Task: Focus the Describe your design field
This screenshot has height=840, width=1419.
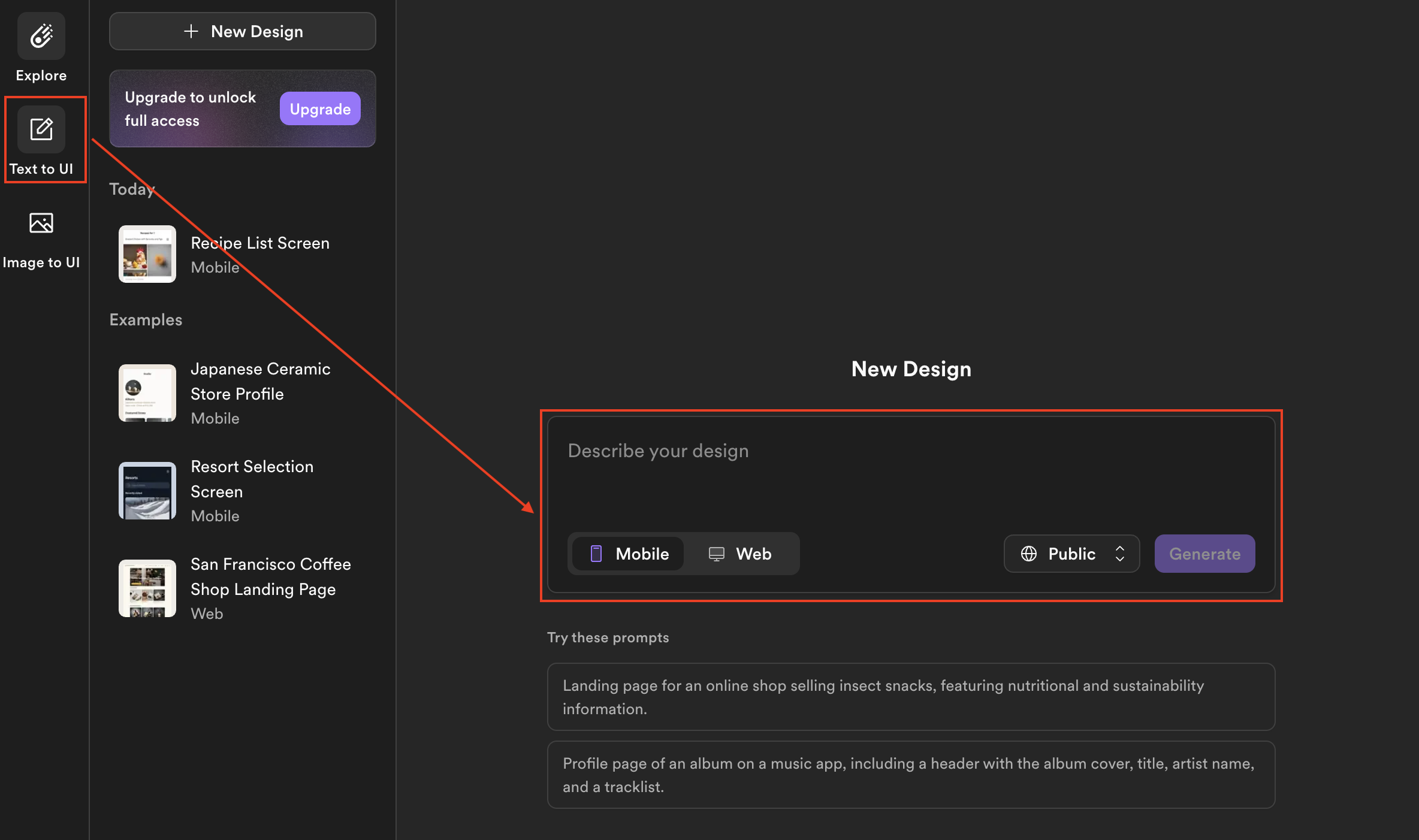Action: [x=910, y=473]
